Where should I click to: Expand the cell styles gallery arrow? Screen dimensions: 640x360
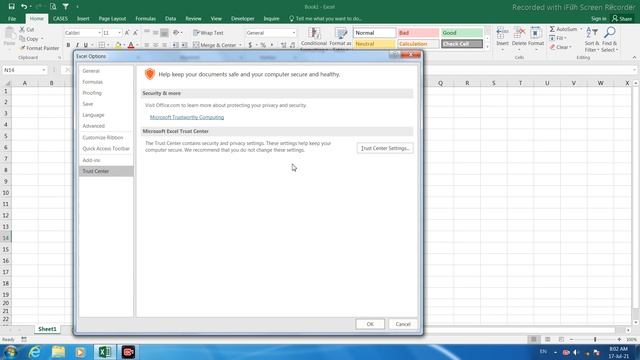487,47
